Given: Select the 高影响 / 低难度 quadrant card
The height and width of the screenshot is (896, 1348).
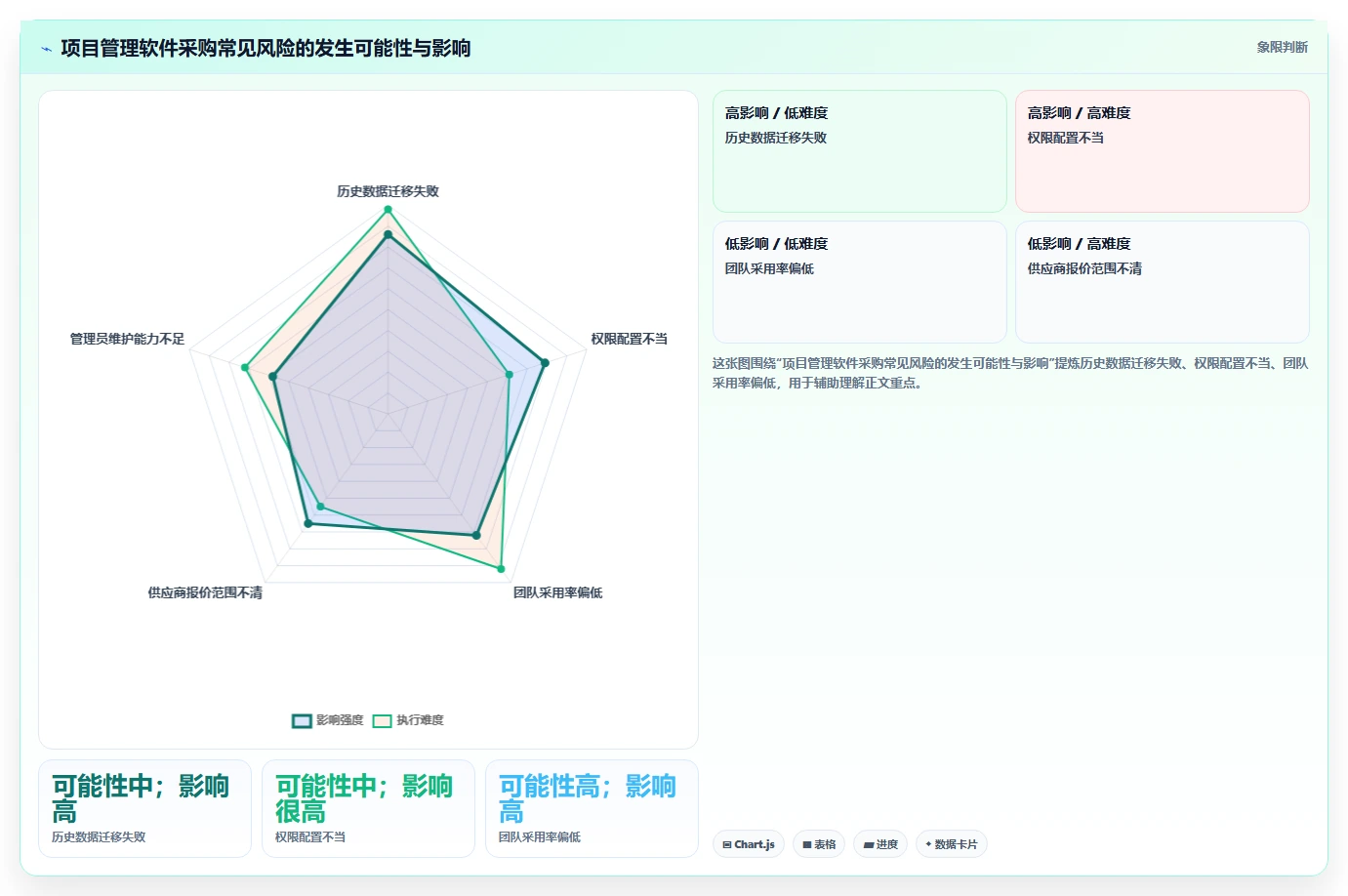Looking at the screenshot, I should pyautogui.click(x=859, y=151).
